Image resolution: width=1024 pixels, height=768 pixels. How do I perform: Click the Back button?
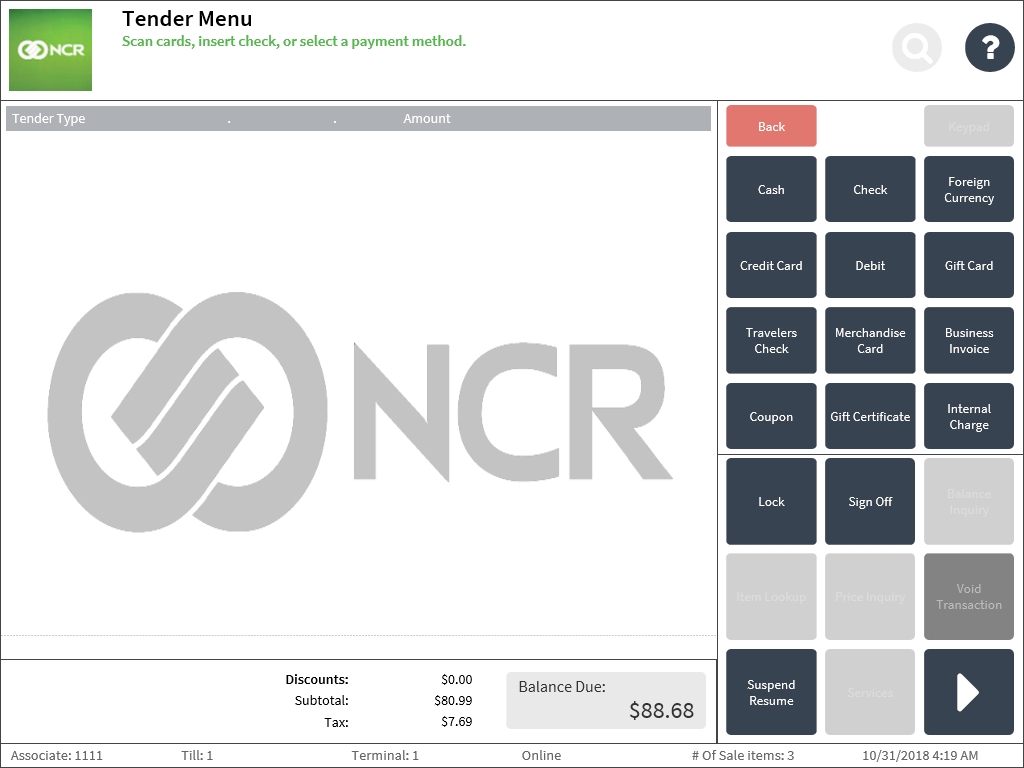771,126
